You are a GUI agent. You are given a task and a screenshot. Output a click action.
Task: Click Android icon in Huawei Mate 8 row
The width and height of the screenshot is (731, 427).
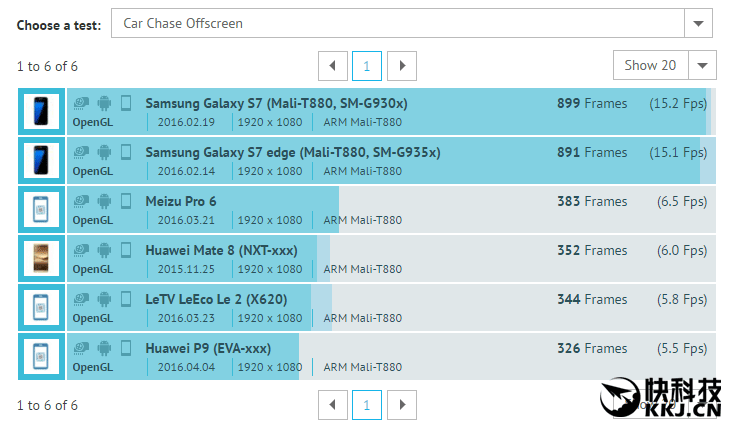point(104,250)
